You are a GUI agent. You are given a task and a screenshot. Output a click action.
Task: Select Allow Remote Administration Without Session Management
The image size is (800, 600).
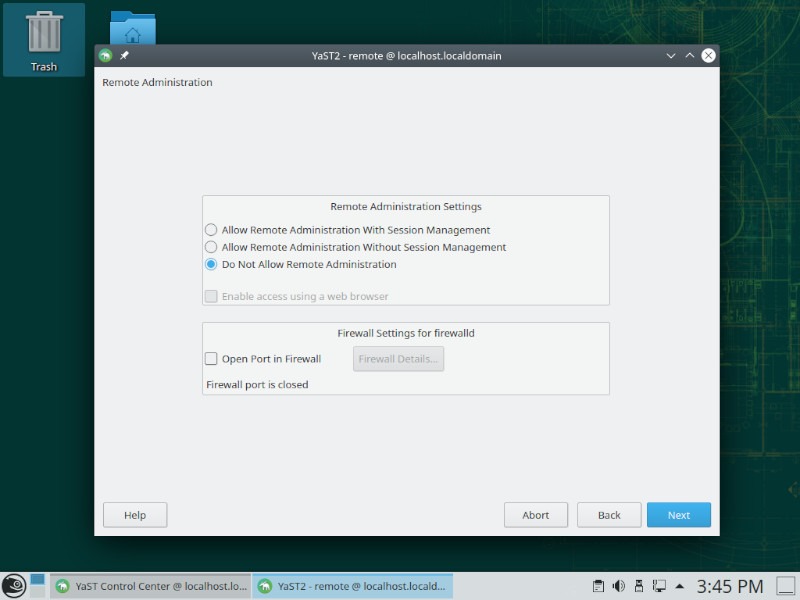(x=211, y=247)
